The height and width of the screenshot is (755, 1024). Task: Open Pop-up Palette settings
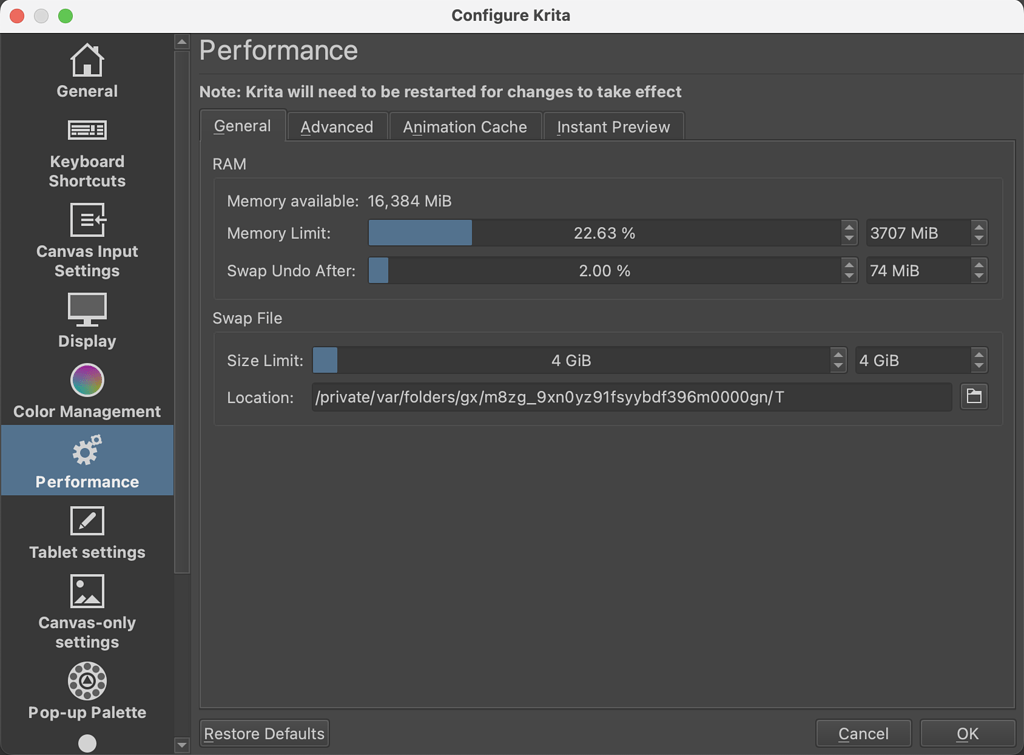(87, 691)
